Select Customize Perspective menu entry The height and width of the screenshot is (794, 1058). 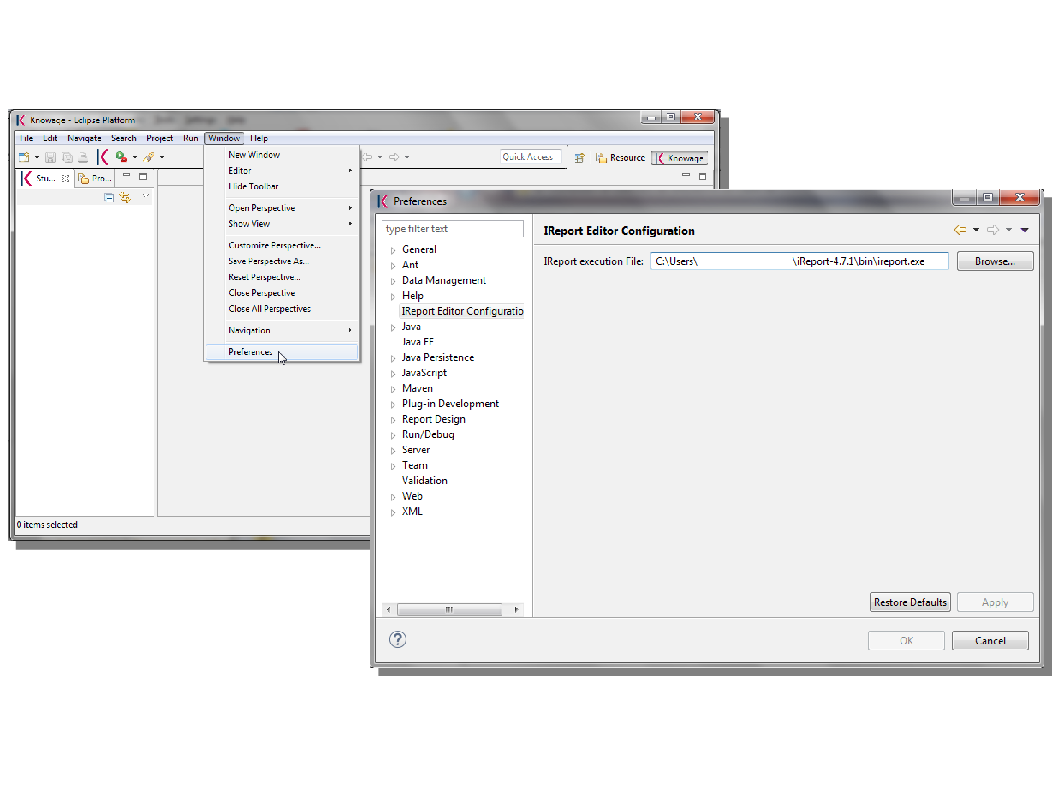pyautogui.click(x=282, y=246)
